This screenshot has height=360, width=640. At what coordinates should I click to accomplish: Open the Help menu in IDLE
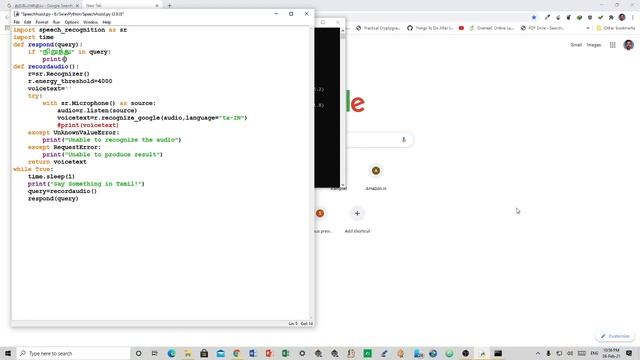[x=107, y=22]
